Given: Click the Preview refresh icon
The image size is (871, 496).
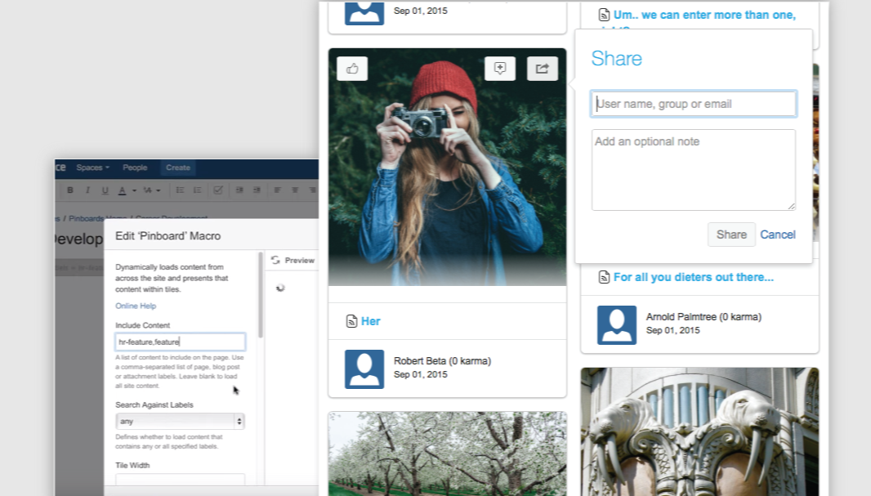Looking at the screenshot, I should coord(275,260).
